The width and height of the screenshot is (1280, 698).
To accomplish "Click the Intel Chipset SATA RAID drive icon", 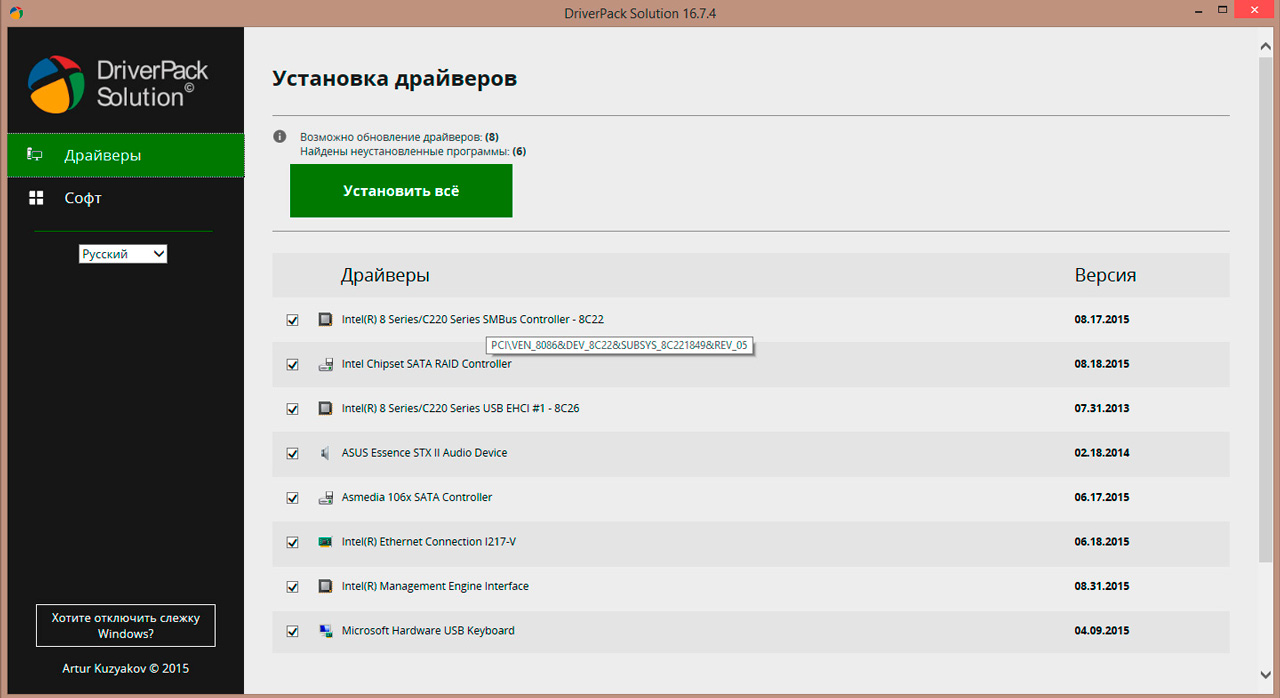I will 325,365.
